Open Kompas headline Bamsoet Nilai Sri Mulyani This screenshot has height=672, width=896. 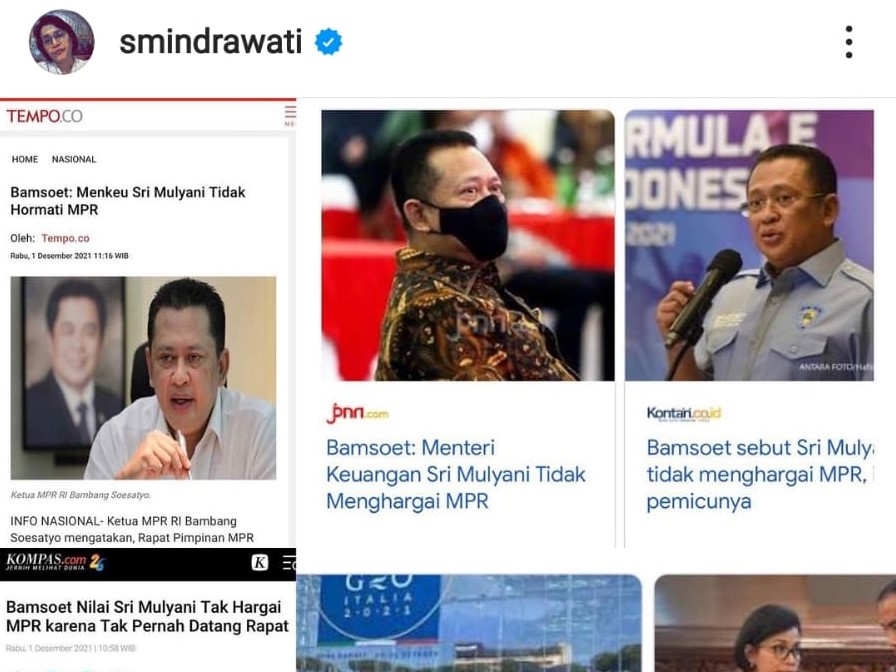147,617
